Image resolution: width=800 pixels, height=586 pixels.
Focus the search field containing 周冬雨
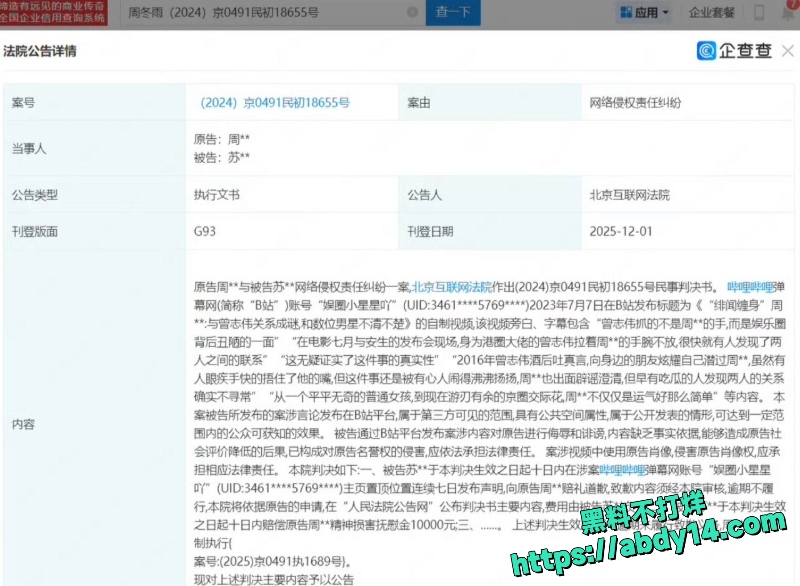(273, 12)
